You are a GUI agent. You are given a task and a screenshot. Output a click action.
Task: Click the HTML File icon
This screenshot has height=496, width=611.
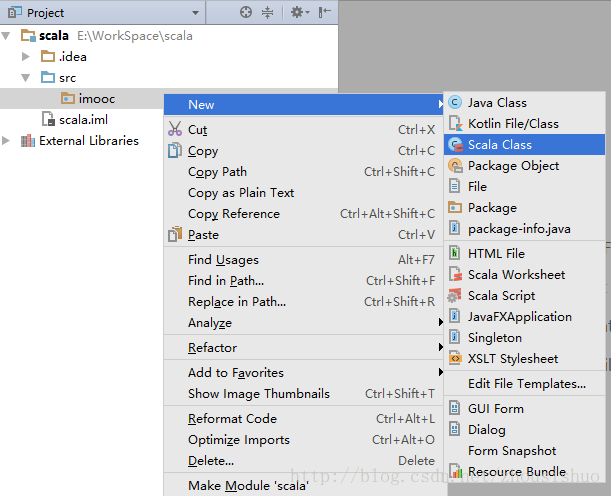[x=454, y=252]
